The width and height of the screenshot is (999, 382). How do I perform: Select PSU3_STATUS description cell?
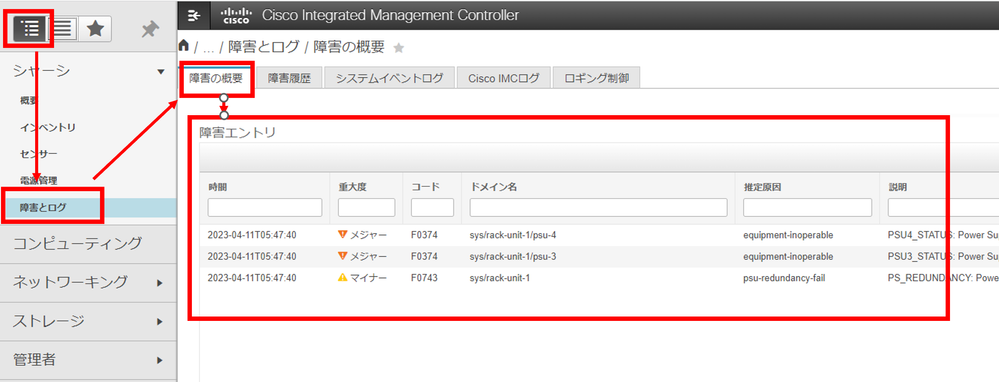click(943, 257)
